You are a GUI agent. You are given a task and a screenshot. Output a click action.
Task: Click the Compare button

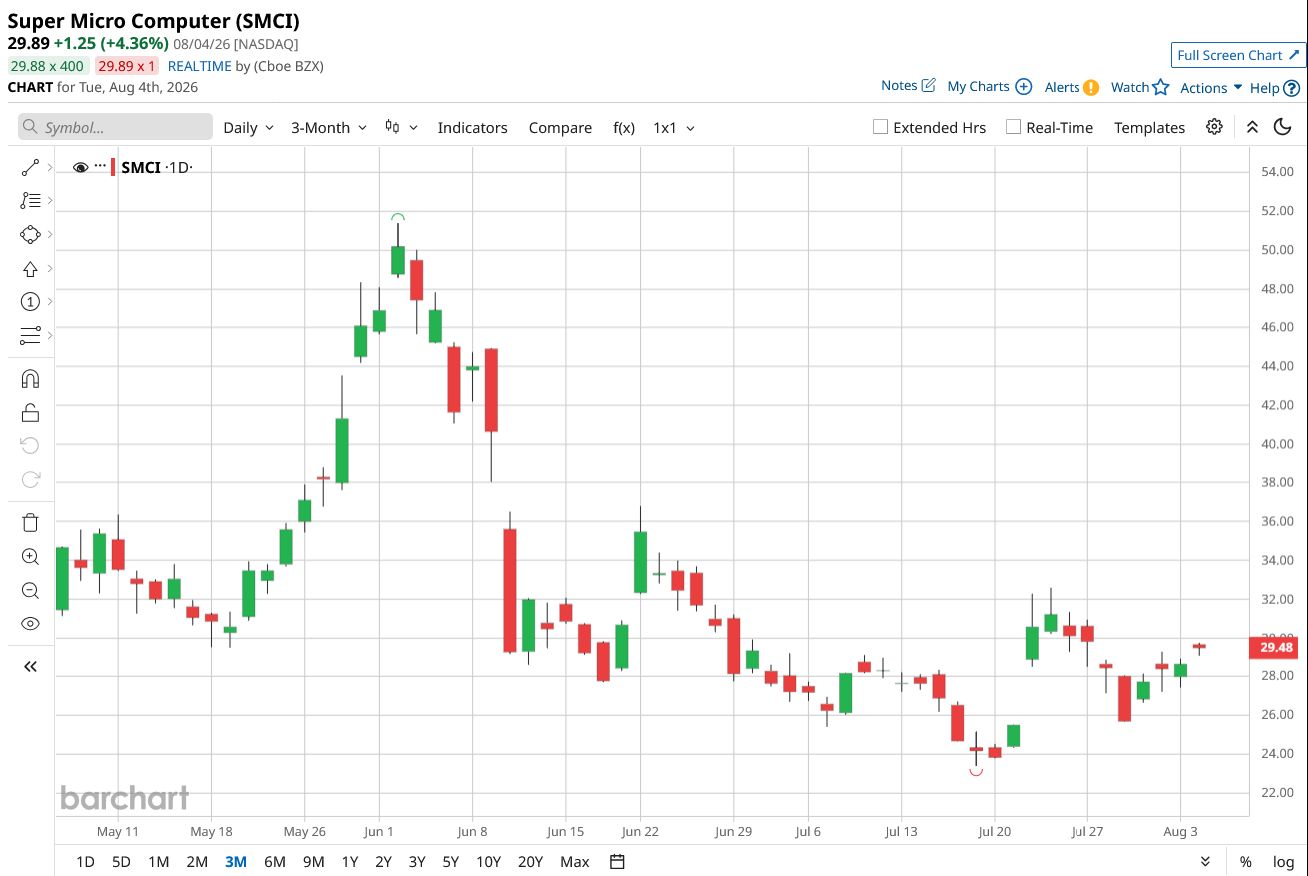click(x=560, y=128)
